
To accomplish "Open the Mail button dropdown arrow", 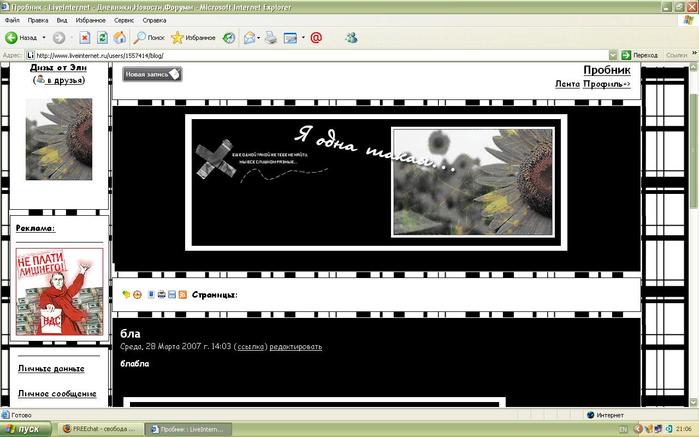I will (259, 38).
